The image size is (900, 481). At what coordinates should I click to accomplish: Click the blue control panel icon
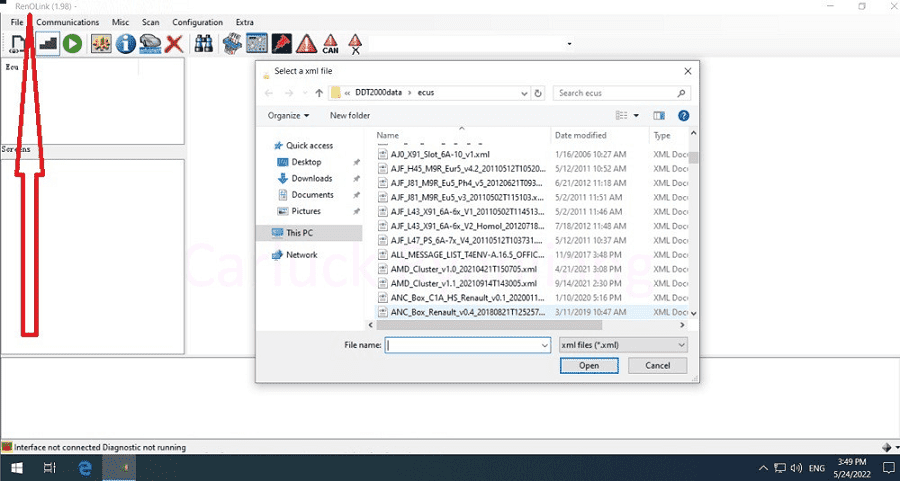(257, 44)
